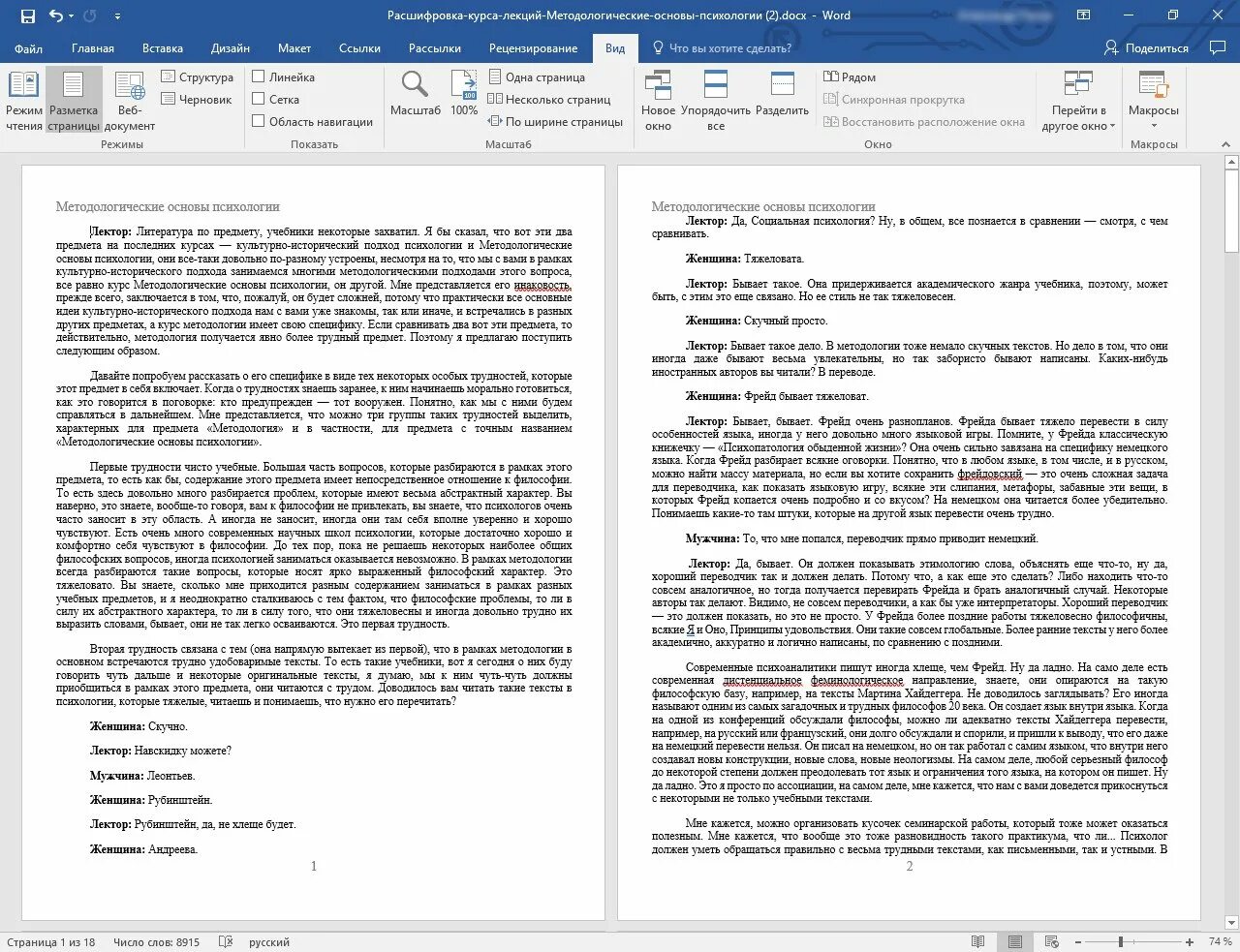Open Ribbon Display Options in title bar
The height and width of the screenshot is (952, 1240).
[x=1082, y=15]
